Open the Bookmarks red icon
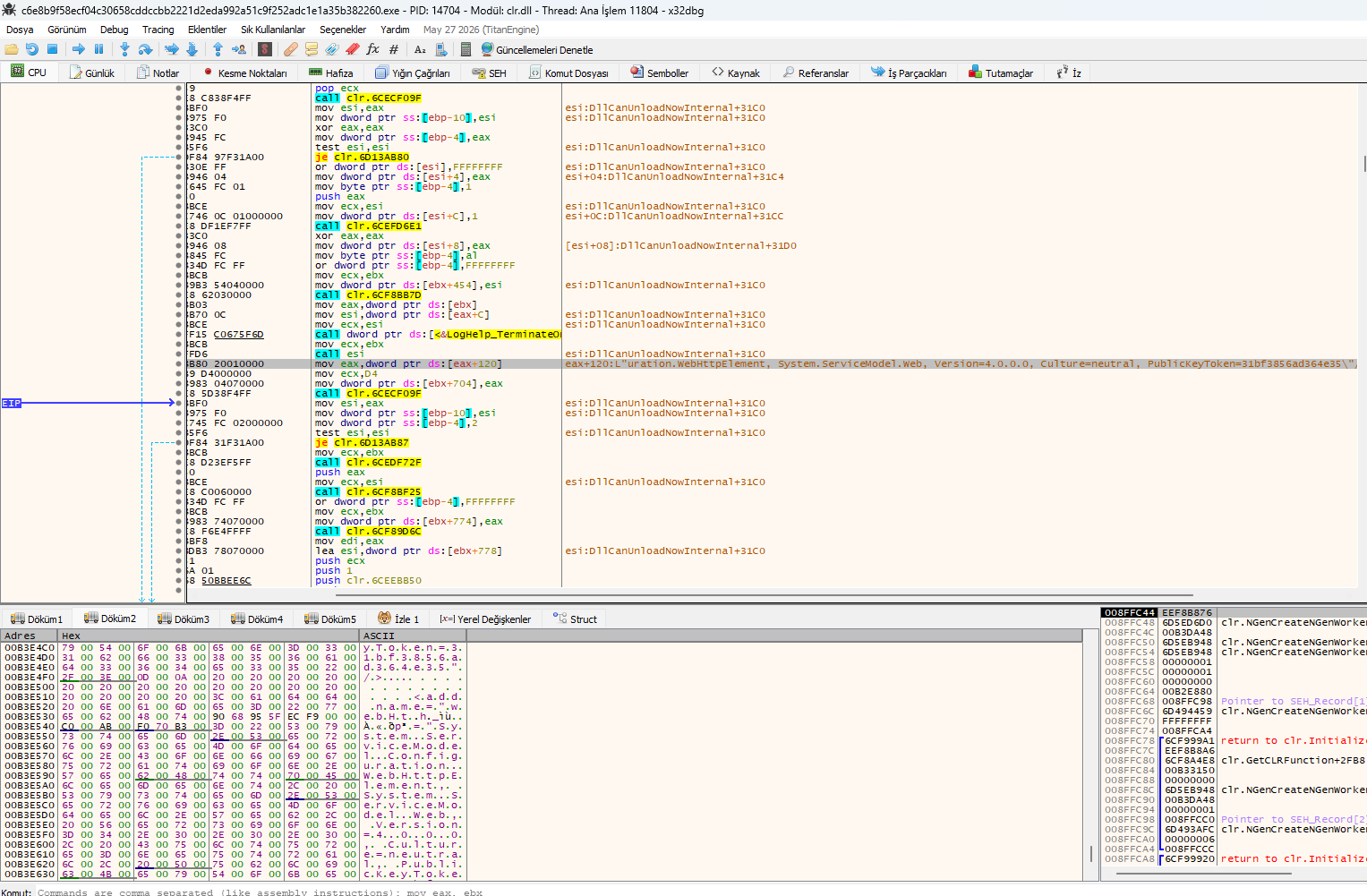The height and width of the screenshot is (896, 1367). click(x=353, y=49)
